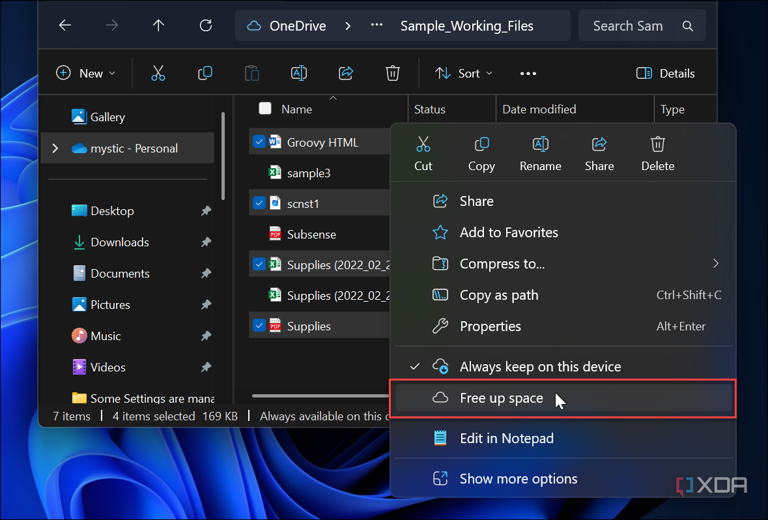Open the New dropdown menu
Image resolution: width=768 pixels, height=520 pixels.
pos(86,73)
